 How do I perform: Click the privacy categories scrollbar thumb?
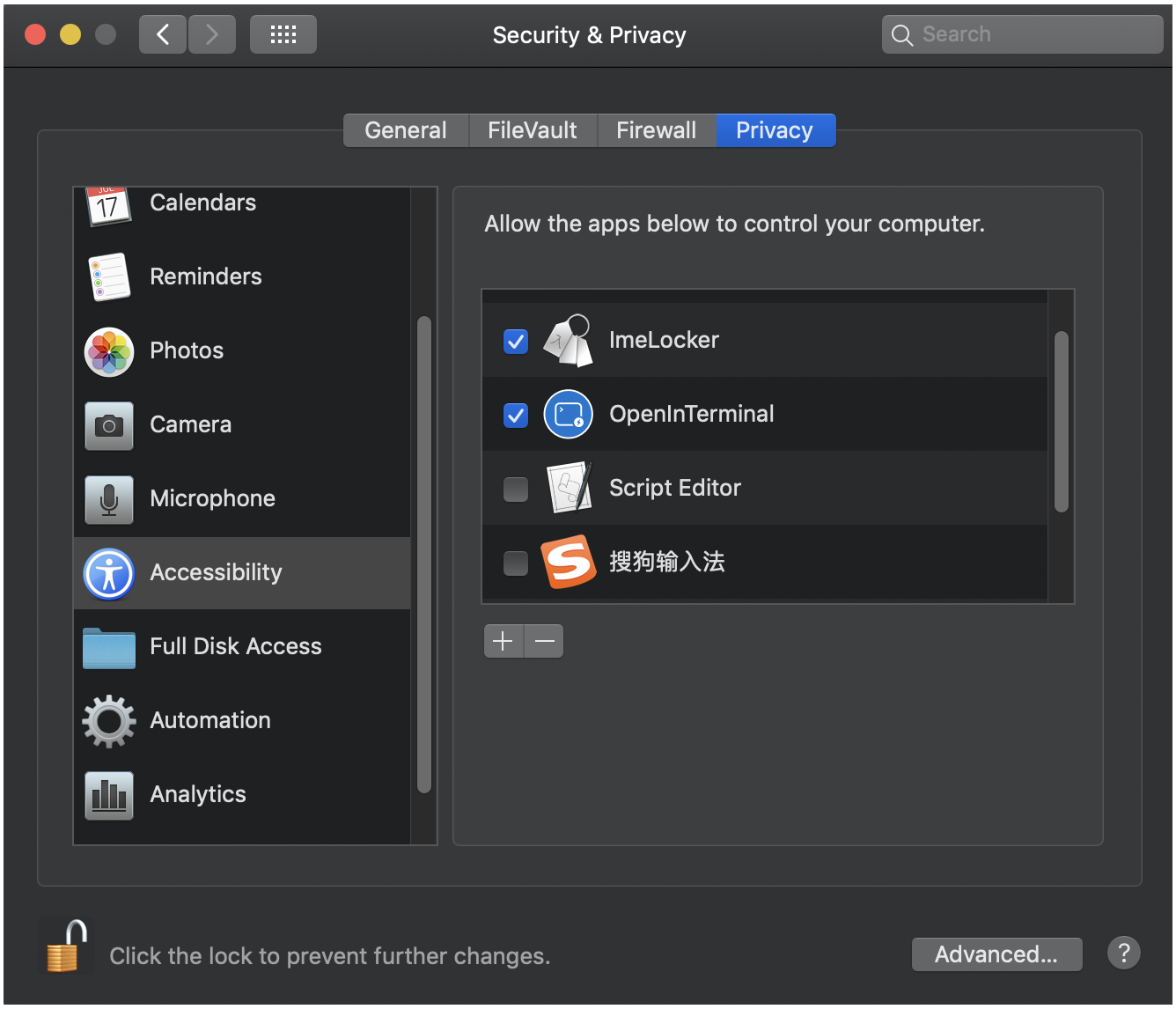[424, 555]
